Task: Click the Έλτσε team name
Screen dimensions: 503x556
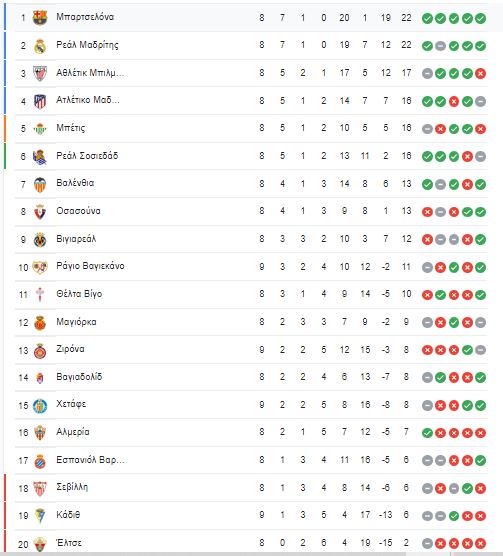Action: coord(69,543)
